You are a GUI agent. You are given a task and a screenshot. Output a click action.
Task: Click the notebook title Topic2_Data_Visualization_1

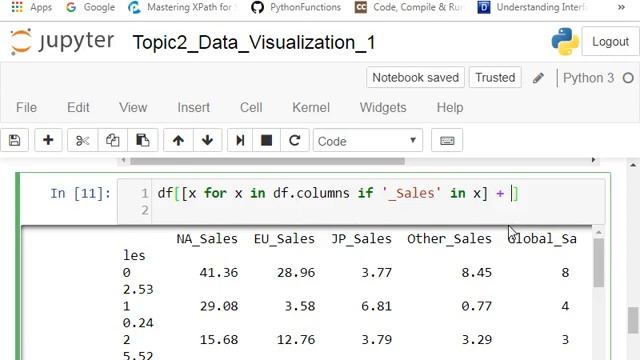click(254, 42)
